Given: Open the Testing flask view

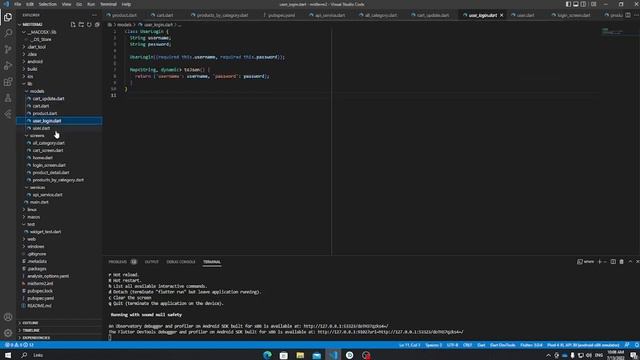Looking at the screenshot, I should (x=8, y=98).
